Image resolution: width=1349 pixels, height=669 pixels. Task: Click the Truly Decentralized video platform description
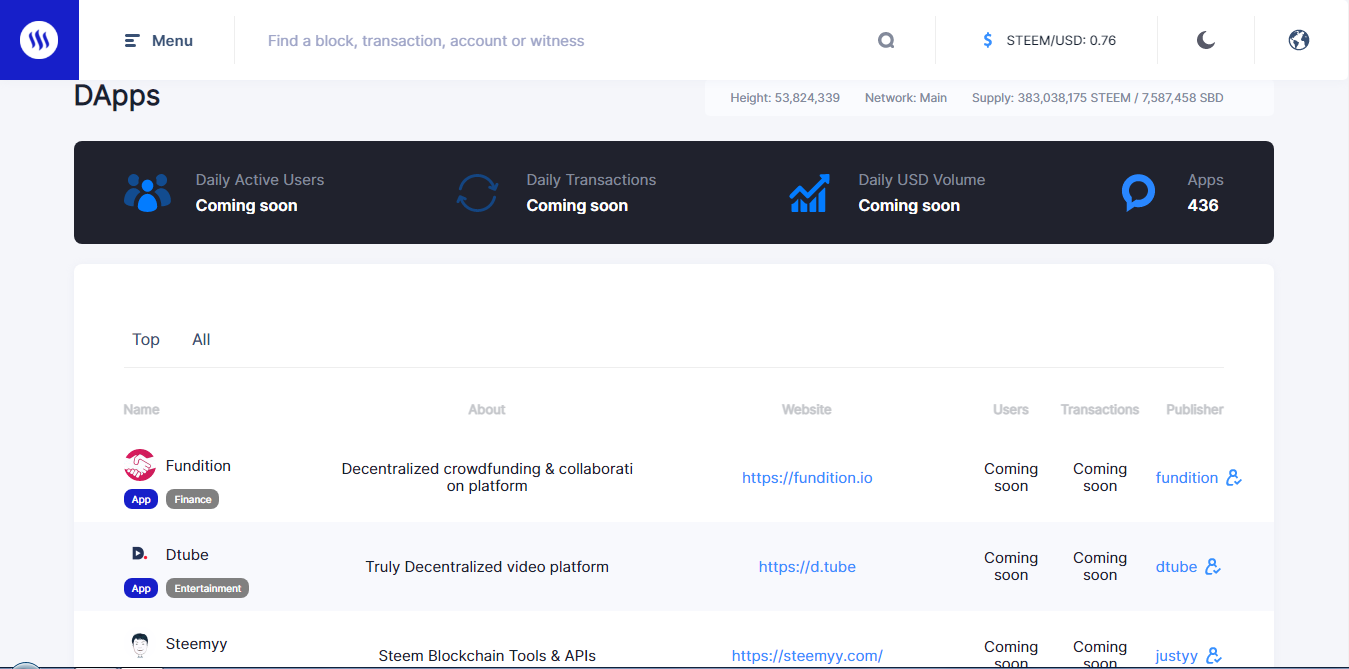tap(487, 567)
